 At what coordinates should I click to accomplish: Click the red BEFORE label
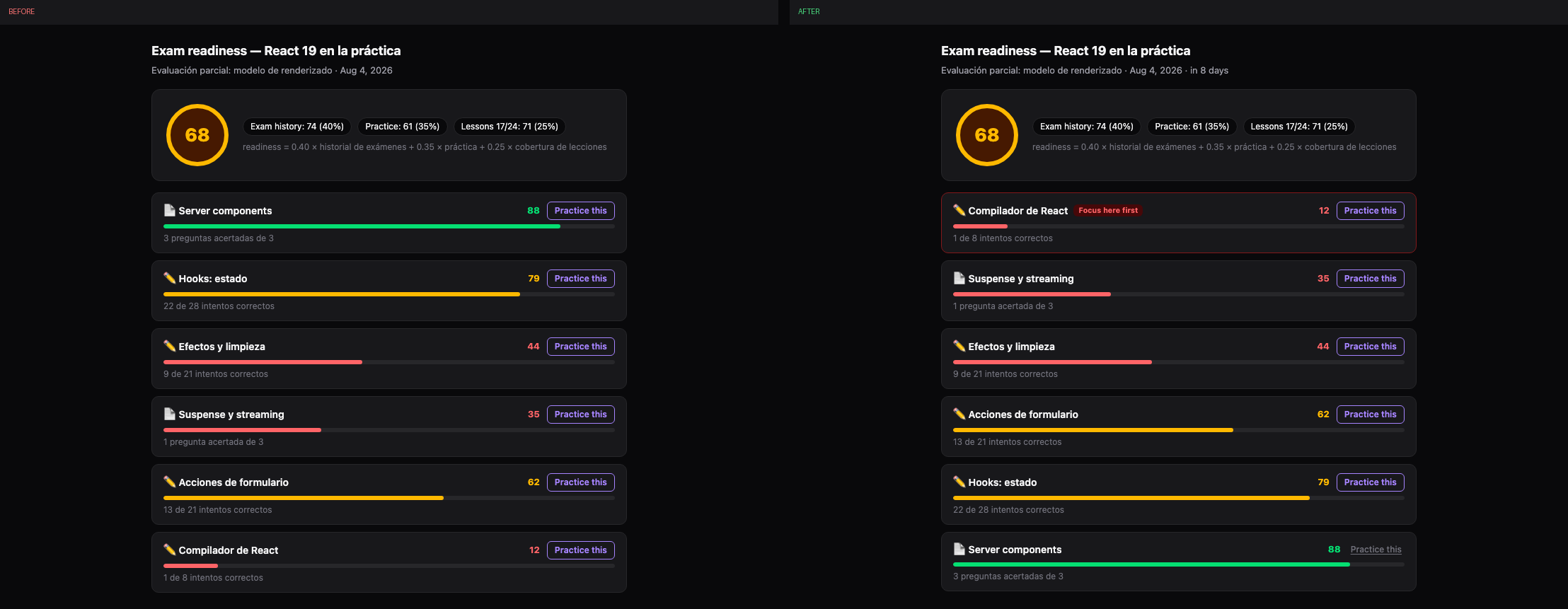[21, 11]
